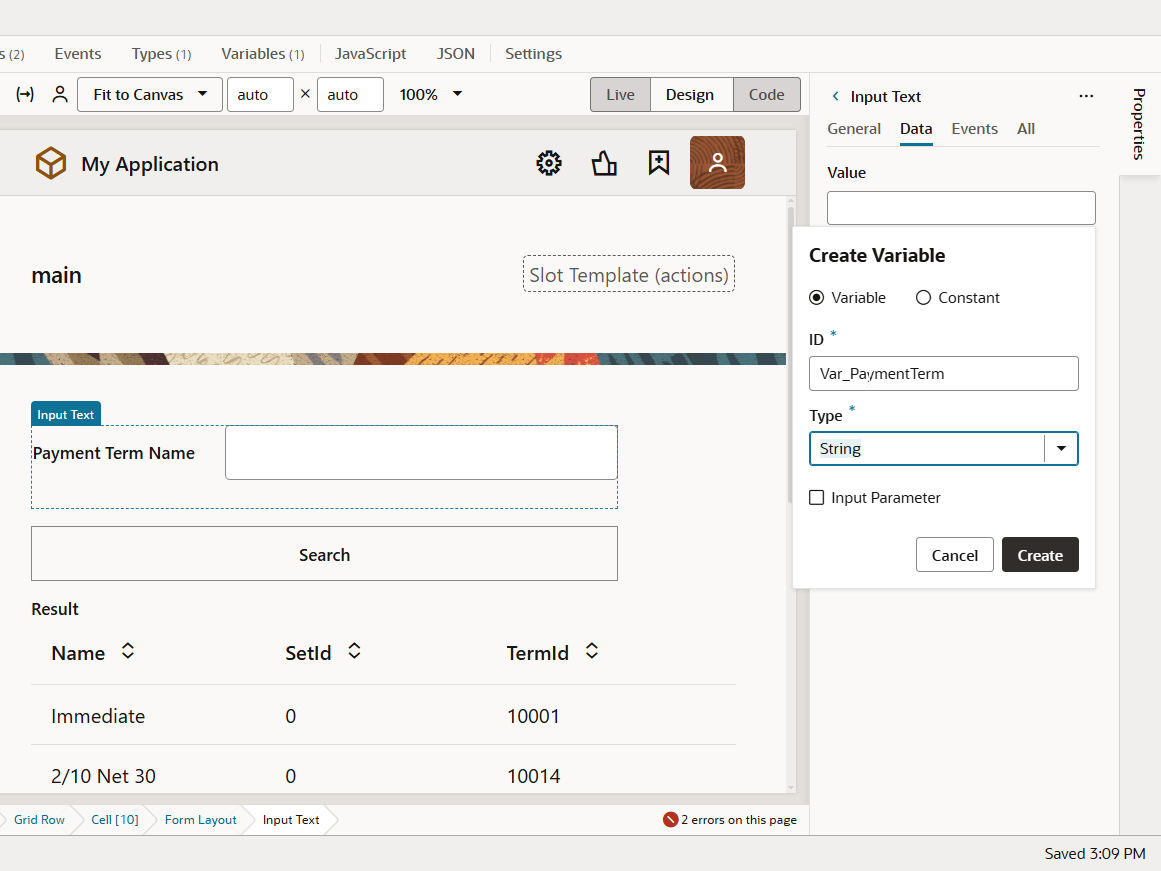Click the 2/10 Net 30 row name

pos(103,776)
